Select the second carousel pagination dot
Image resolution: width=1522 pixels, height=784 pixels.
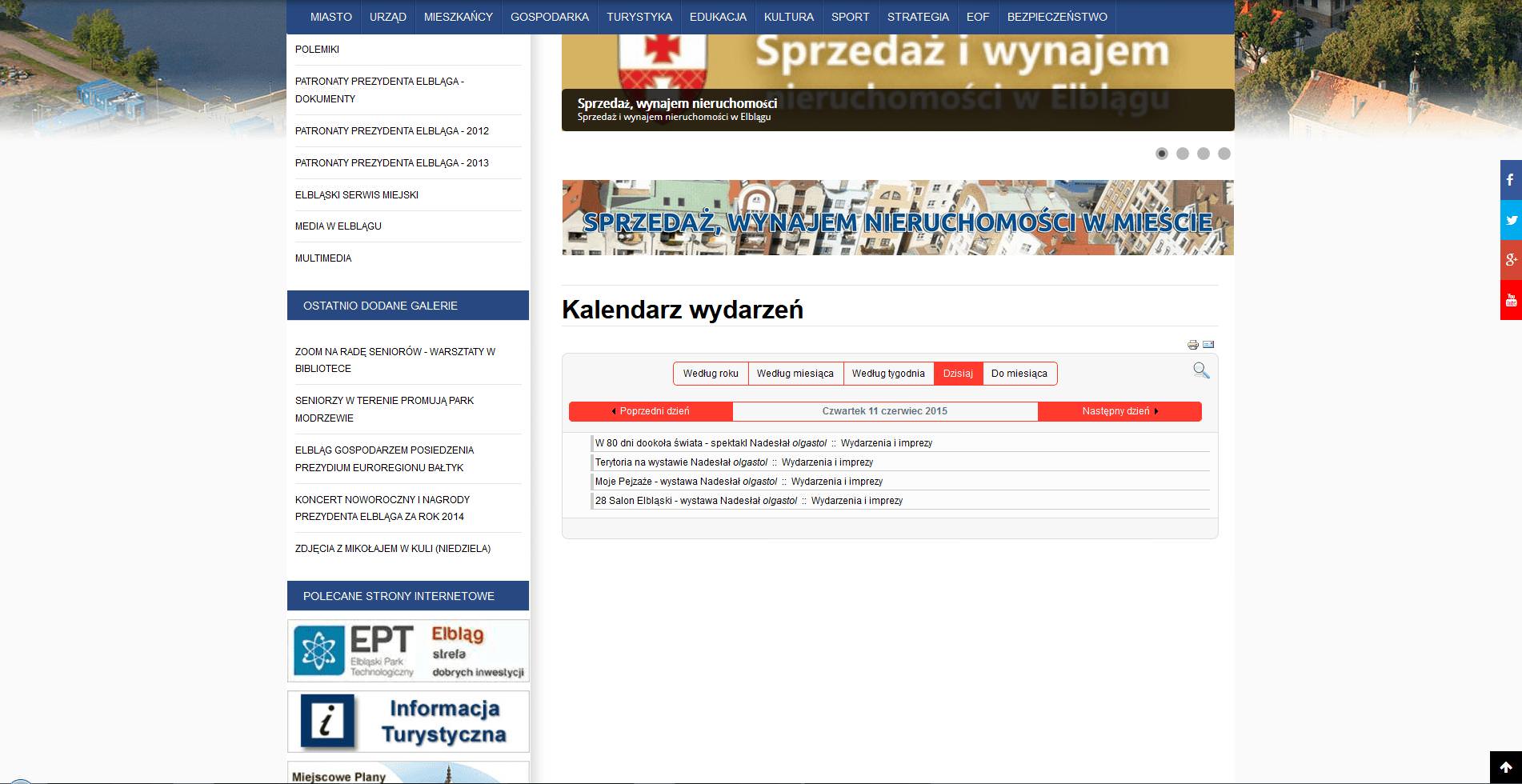(1183, 152)
